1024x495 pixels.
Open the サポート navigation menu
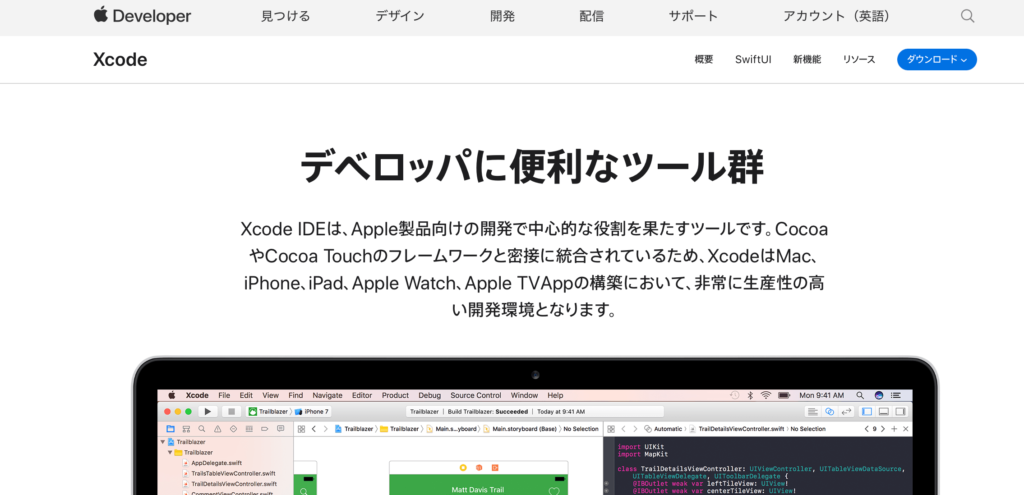[694, 16]
